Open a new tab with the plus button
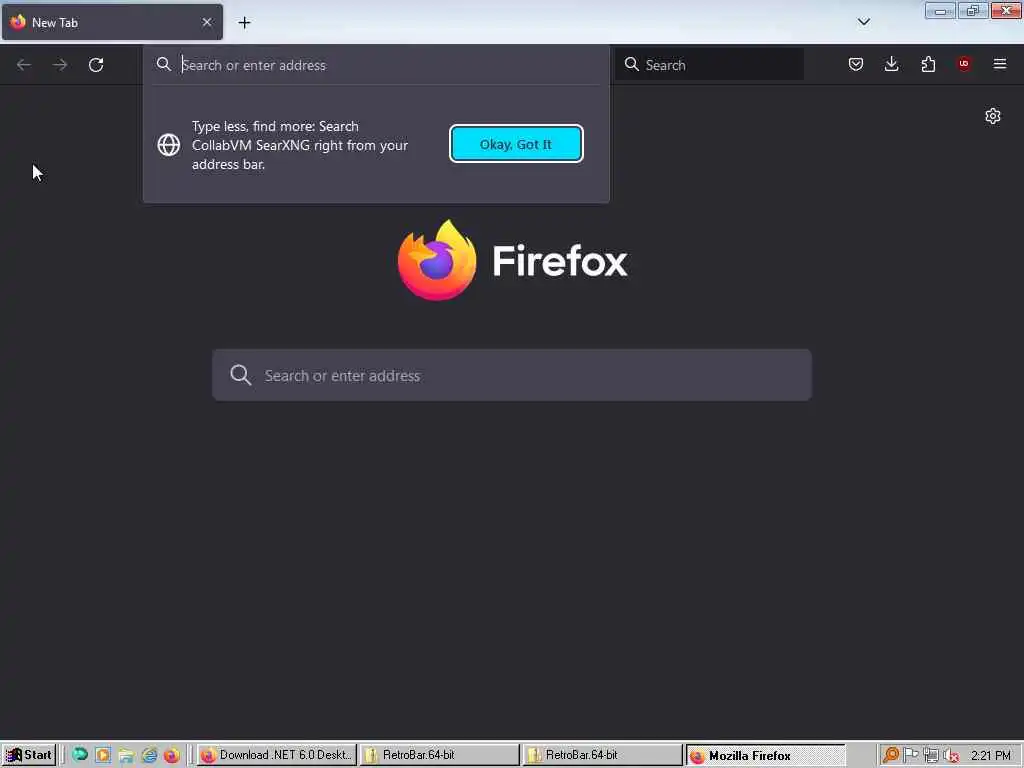The image size is (1024, 768). [244, 23]
